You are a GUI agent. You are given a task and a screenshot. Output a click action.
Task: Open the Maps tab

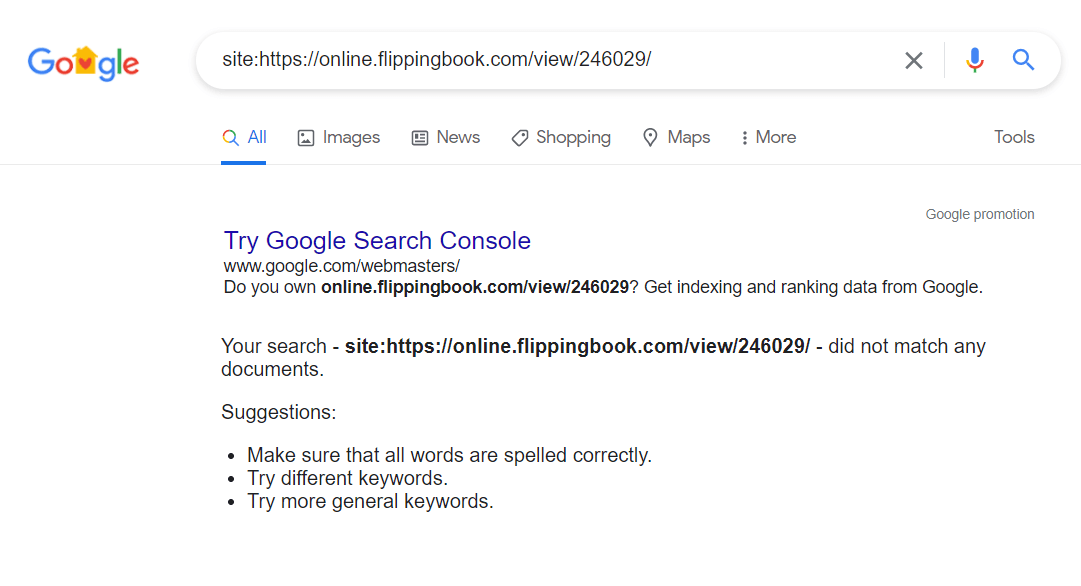click(676, 137)
